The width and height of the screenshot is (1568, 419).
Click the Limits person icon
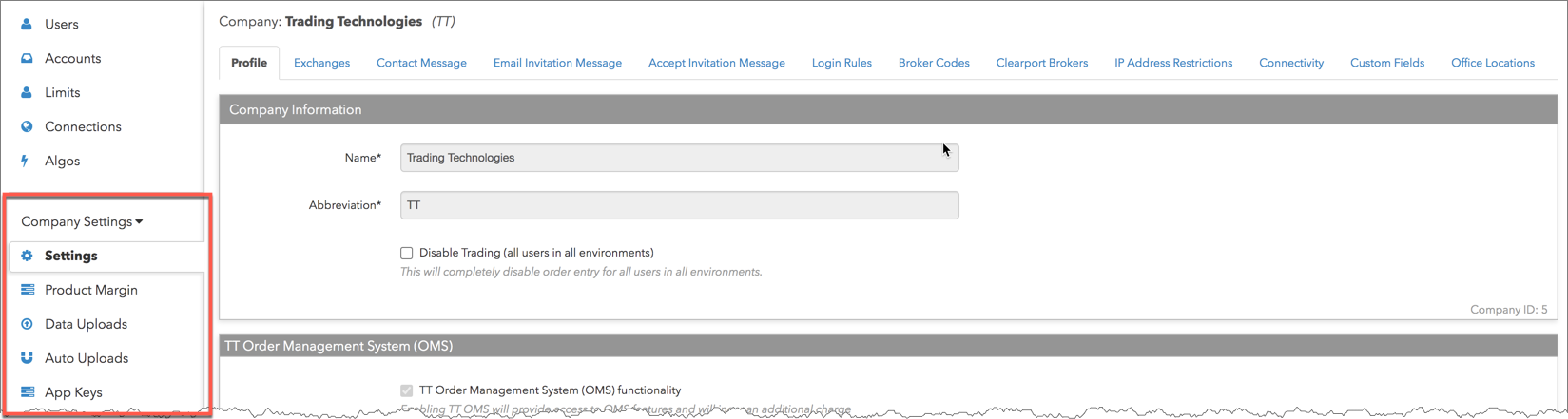pos(27,92)
